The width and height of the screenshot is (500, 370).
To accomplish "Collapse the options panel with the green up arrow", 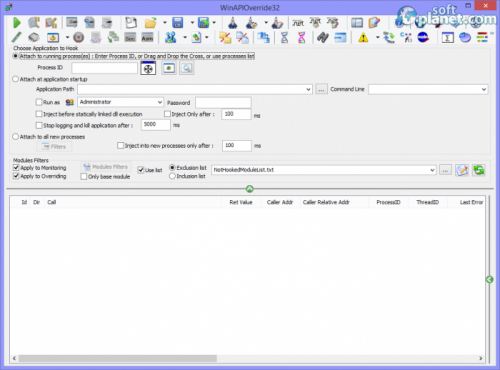I will coord(250,189).
